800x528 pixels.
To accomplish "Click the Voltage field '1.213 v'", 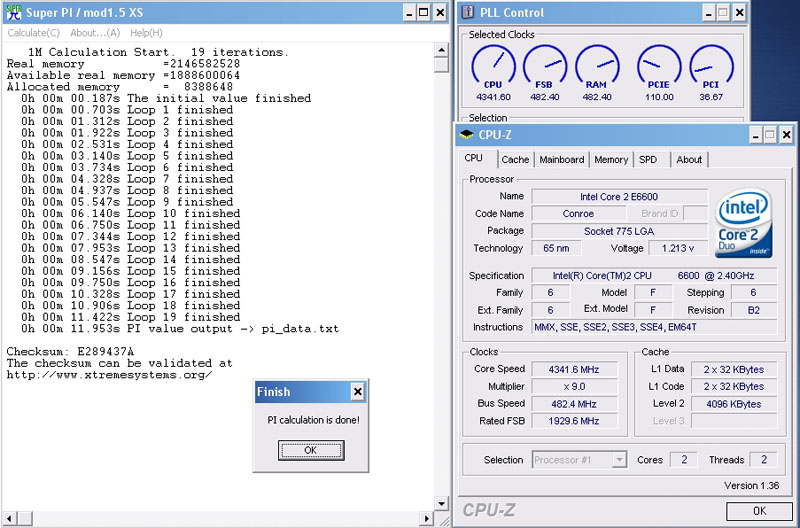I will click(678, 248).
